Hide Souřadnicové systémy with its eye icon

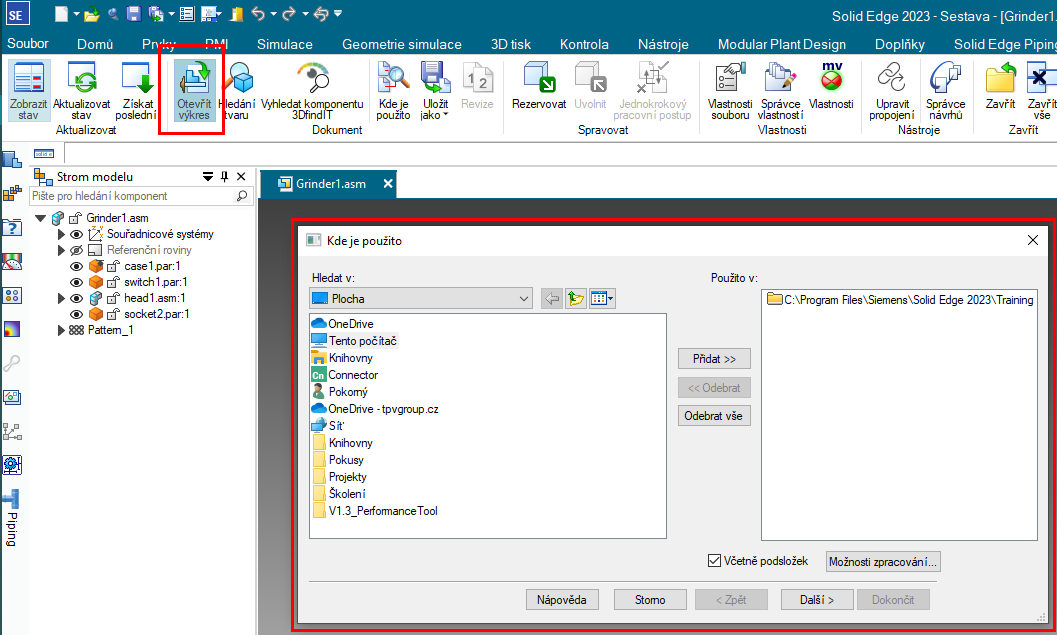(77, 235)
